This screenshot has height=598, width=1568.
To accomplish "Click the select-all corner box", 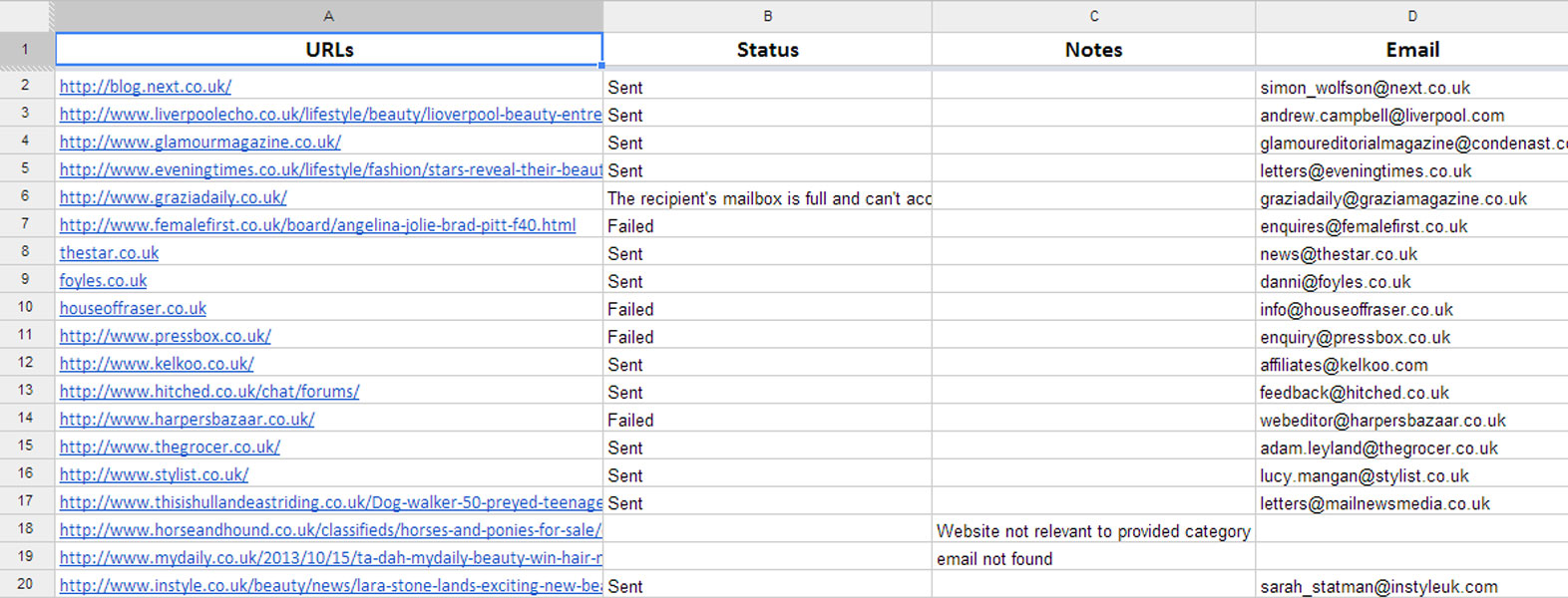I will [26, 16].
